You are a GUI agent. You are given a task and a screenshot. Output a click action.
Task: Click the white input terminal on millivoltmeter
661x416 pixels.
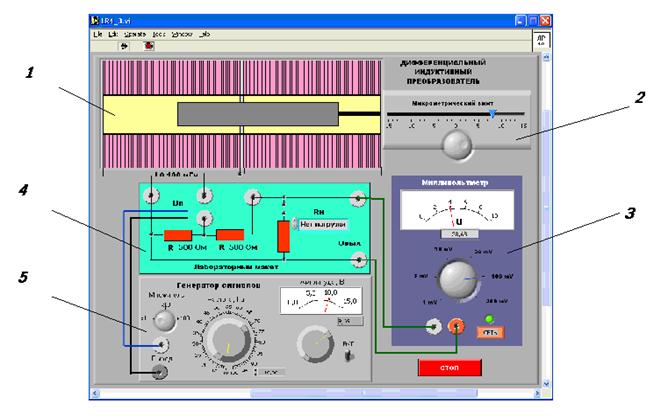click(x=433, y=326)
